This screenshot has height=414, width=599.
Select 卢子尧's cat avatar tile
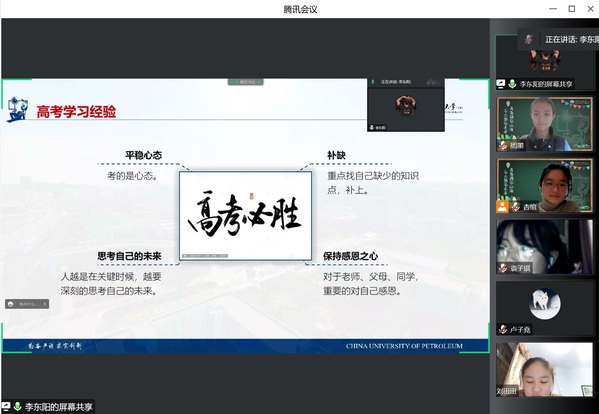click(x=544, y=308)
